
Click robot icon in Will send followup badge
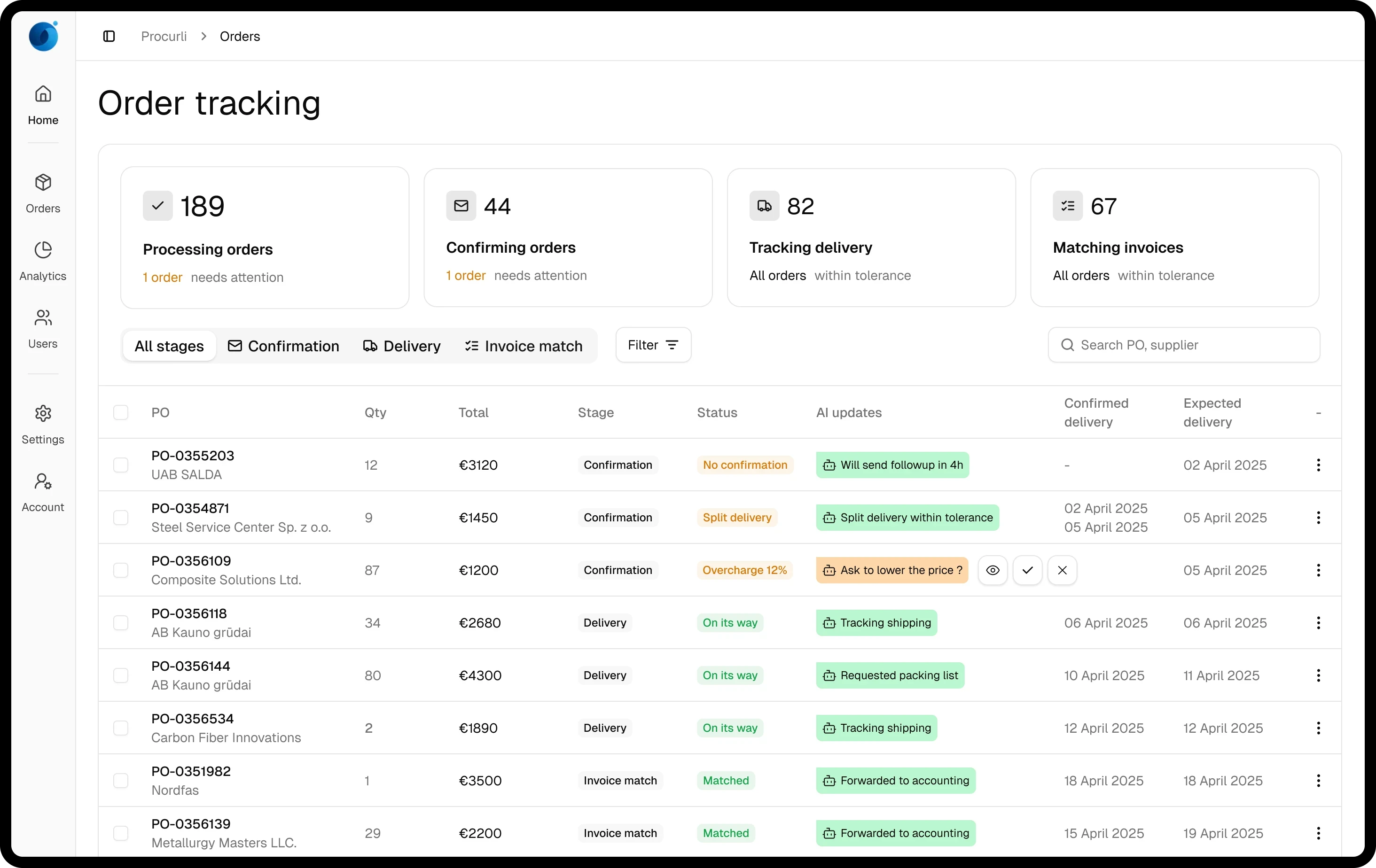pos(829,465)
